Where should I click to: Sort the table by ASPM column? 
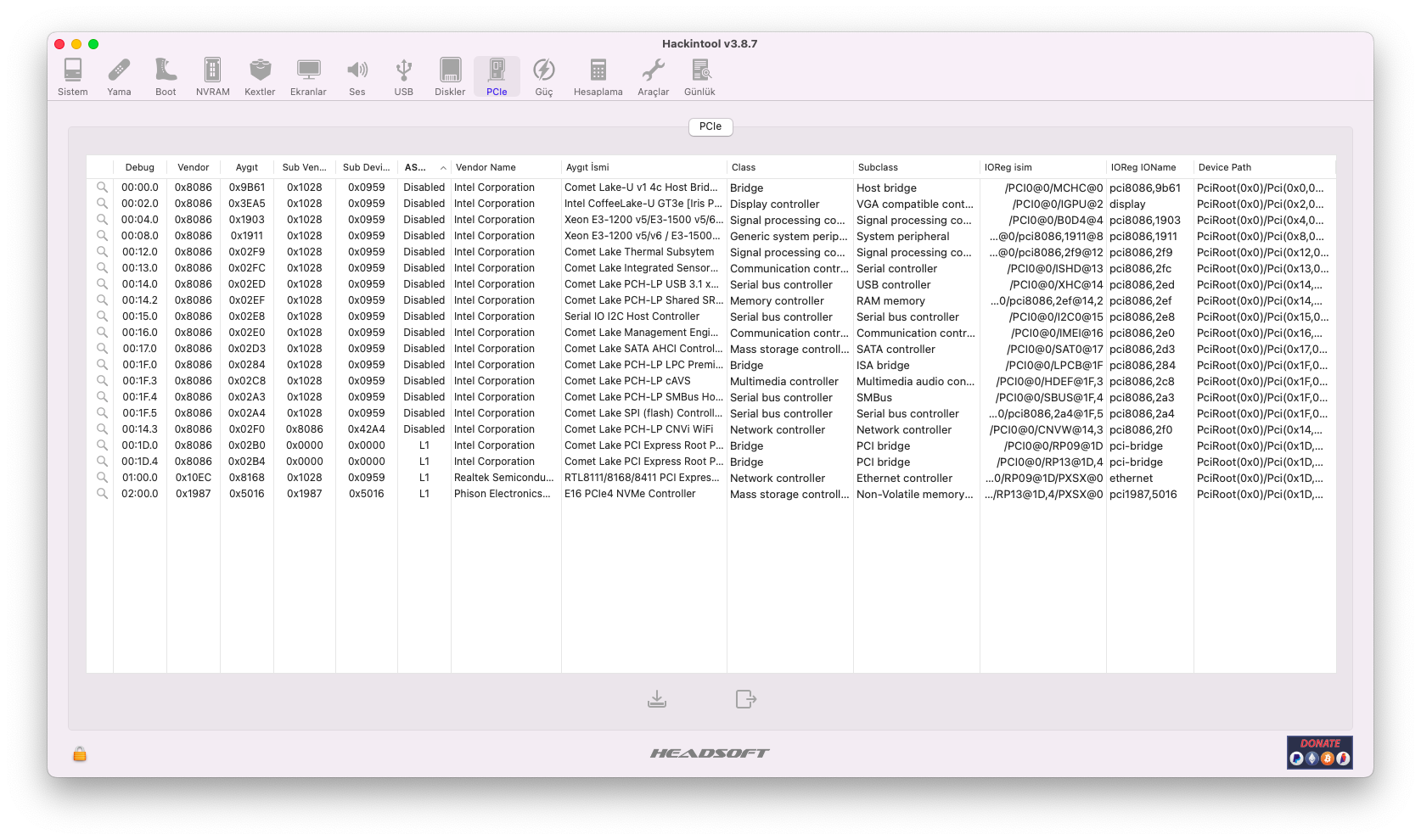pos(424,168)
